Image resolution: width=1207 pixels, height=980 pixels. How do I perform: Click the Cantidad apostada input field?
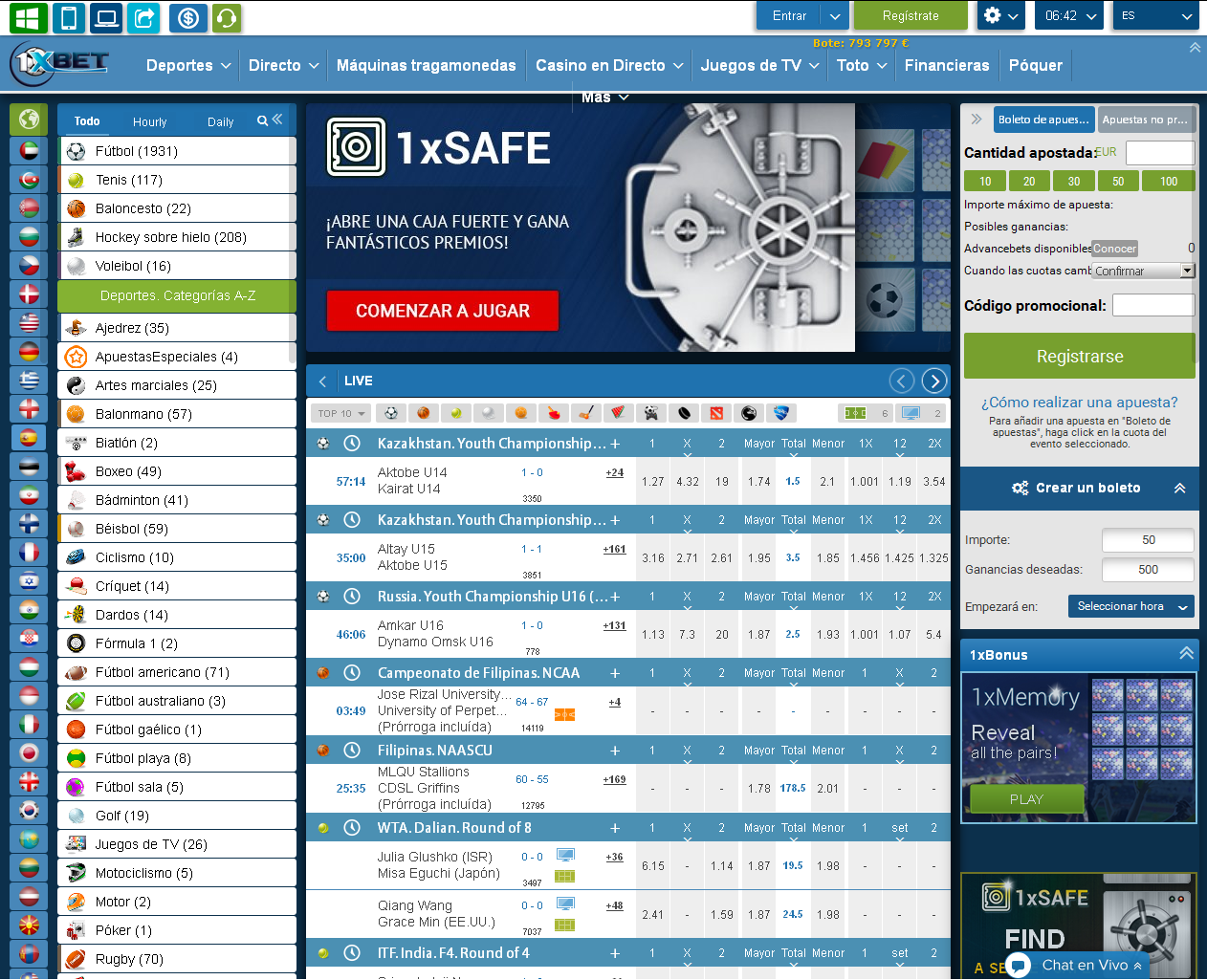click(1160, 153)
